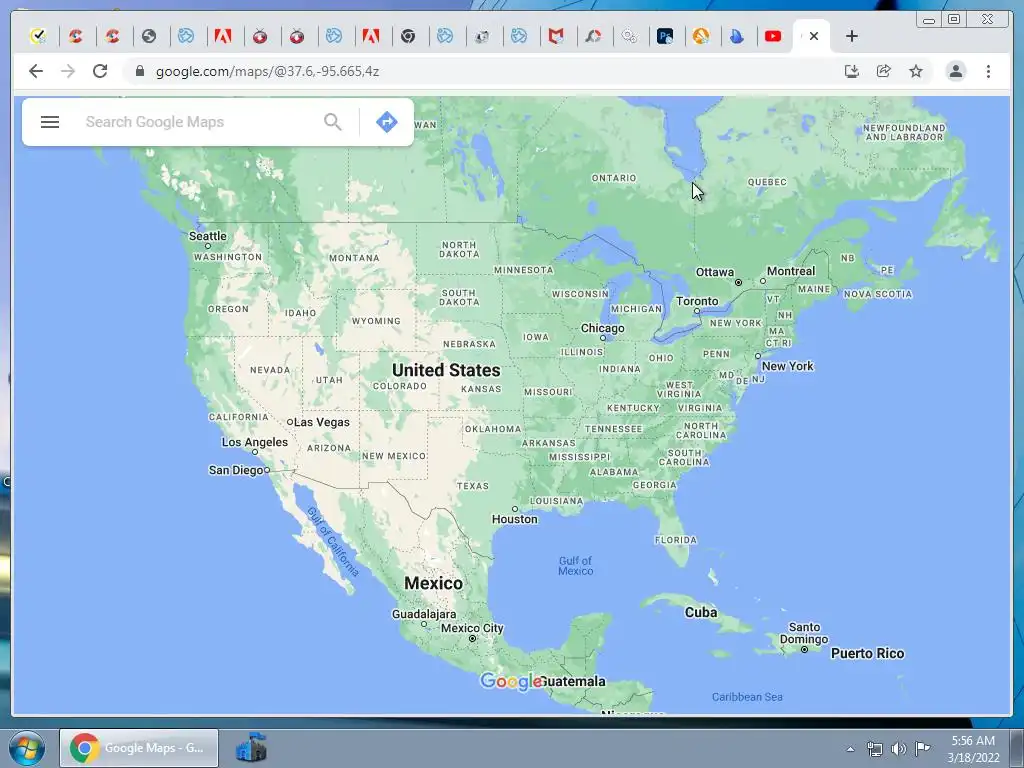Screen dimensions: 1024x768
Task: Click the Gulf of Mexico label
Action: tap(575, 566)
